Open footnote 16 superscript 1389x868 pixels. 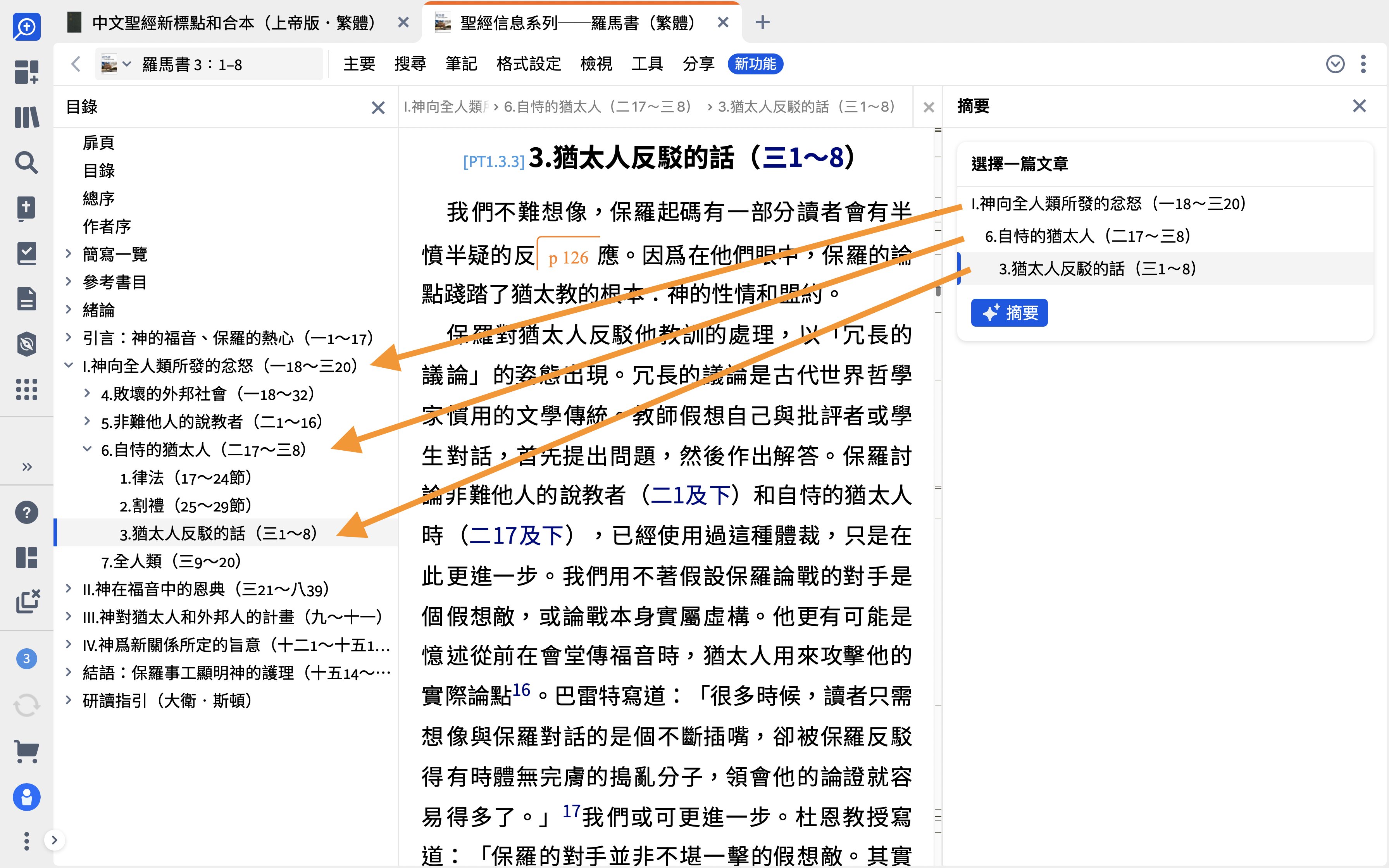[521, 689]
